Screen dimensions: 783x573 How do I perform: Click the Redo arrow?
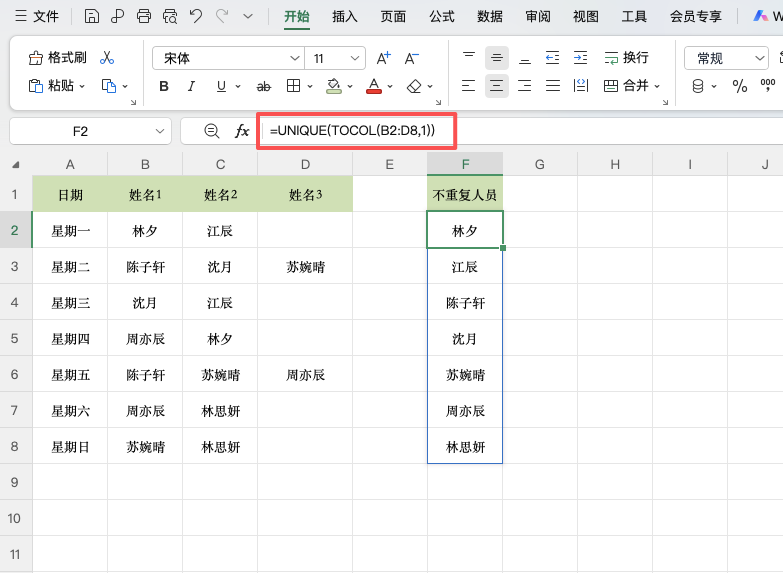222,16
